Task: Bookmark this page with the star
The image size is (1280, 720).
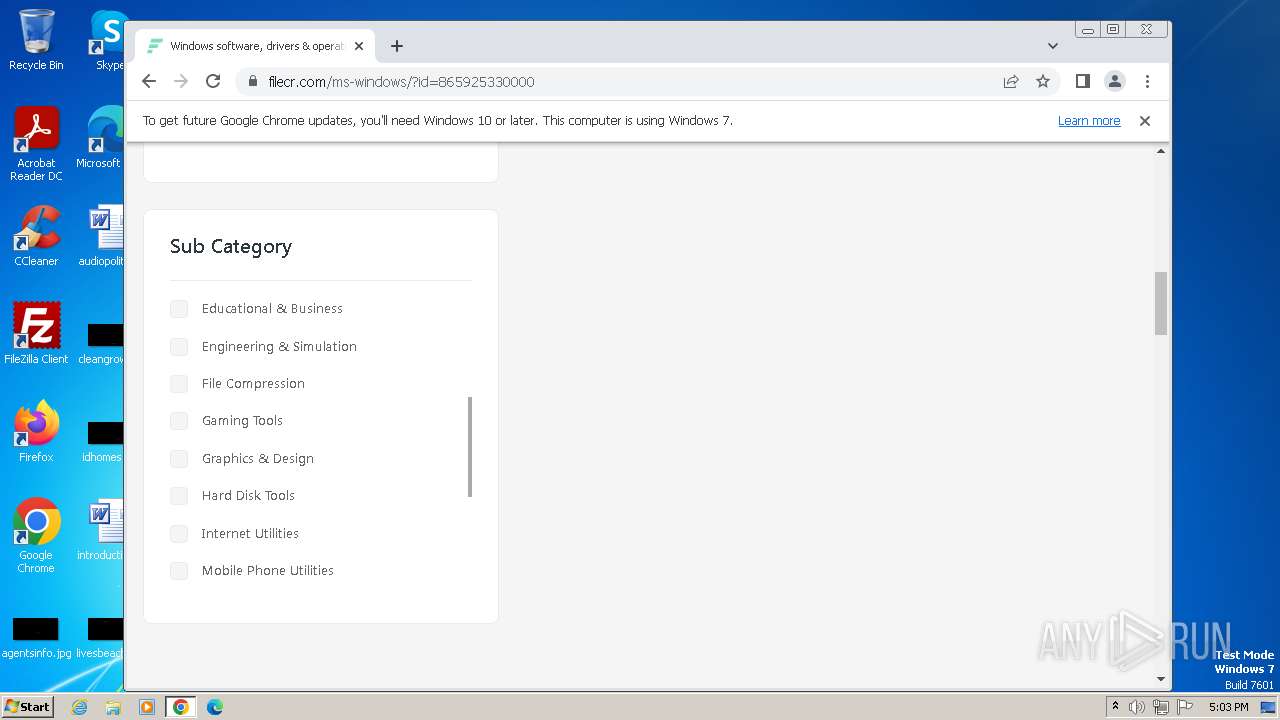Action: (1043, 81)
